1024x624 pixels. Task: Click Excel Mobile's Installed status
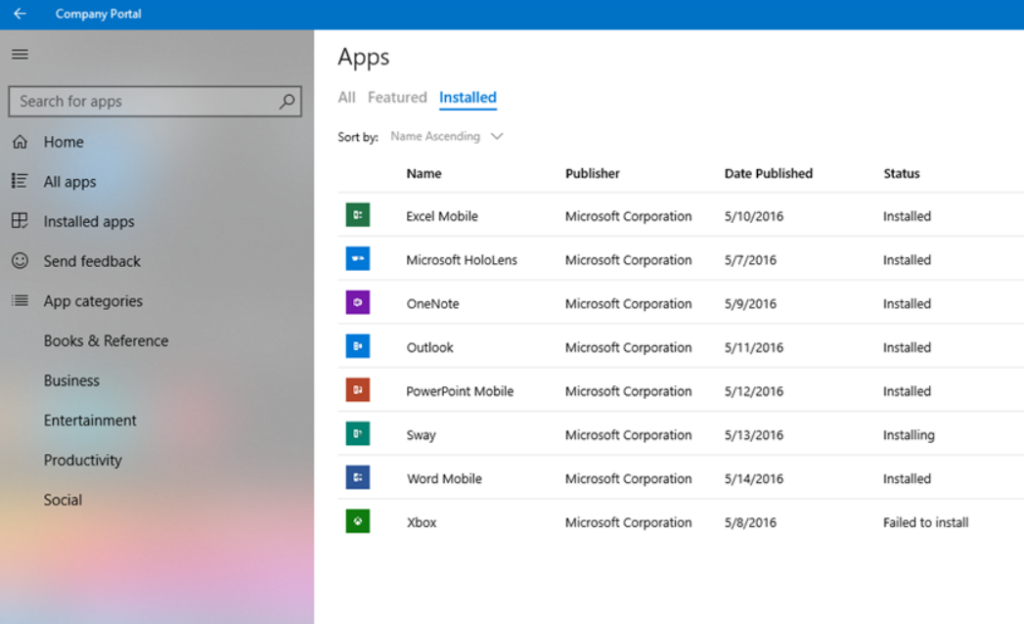(x=906, y=216)
